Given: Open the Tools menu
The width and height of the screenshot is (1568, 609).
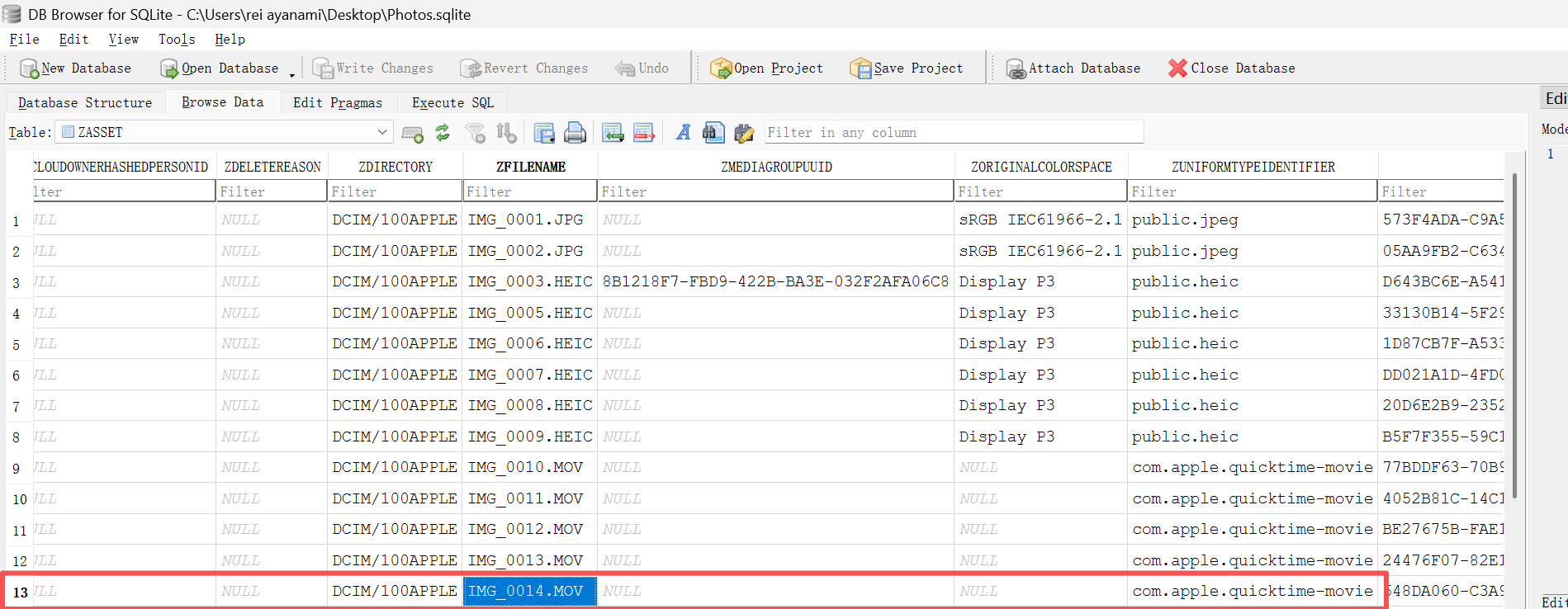Looking at the screenshot, I should pos(177,40).
